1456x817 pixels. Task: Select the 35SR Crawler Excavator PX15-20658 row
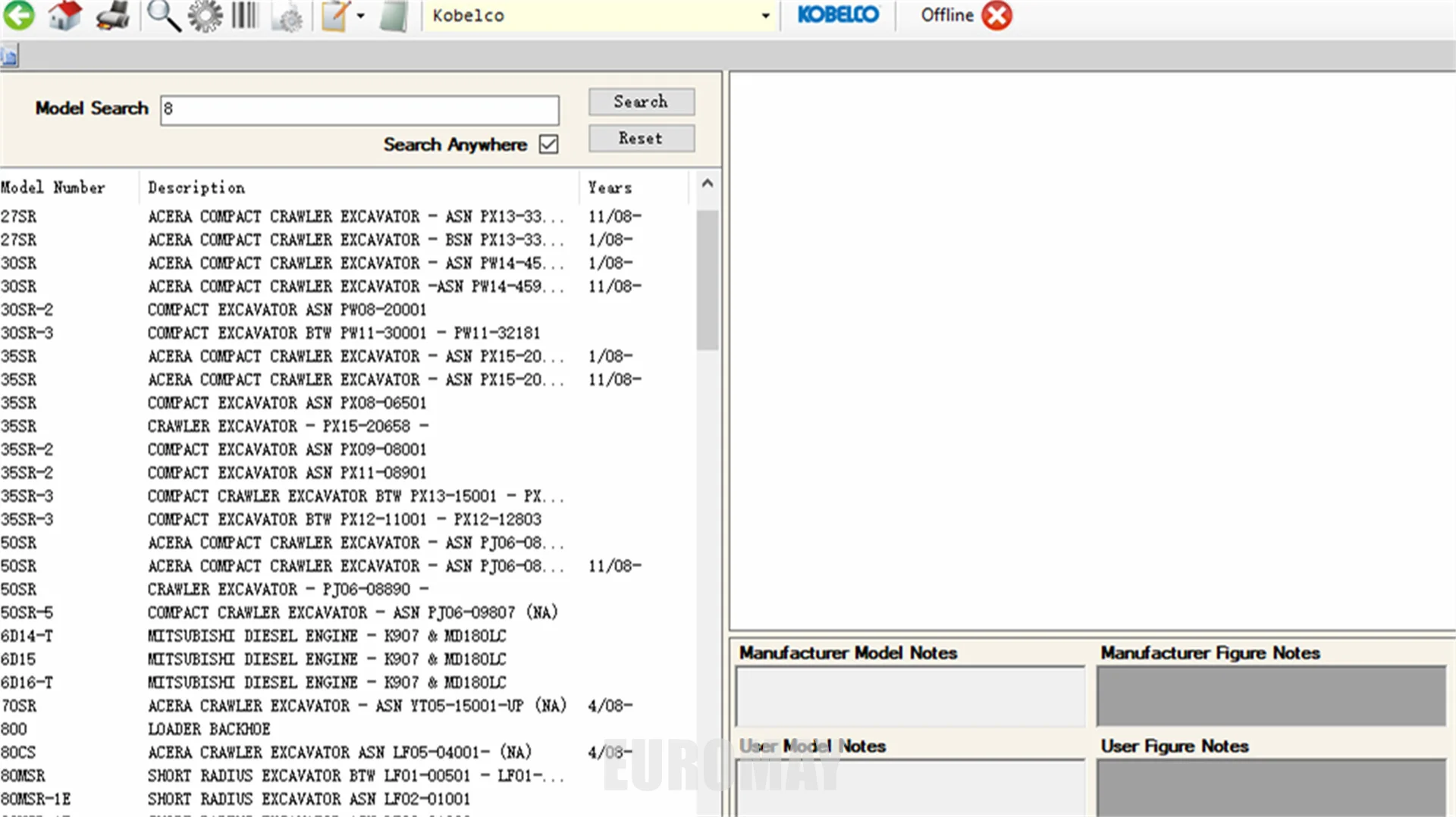(x=347, y=426)
